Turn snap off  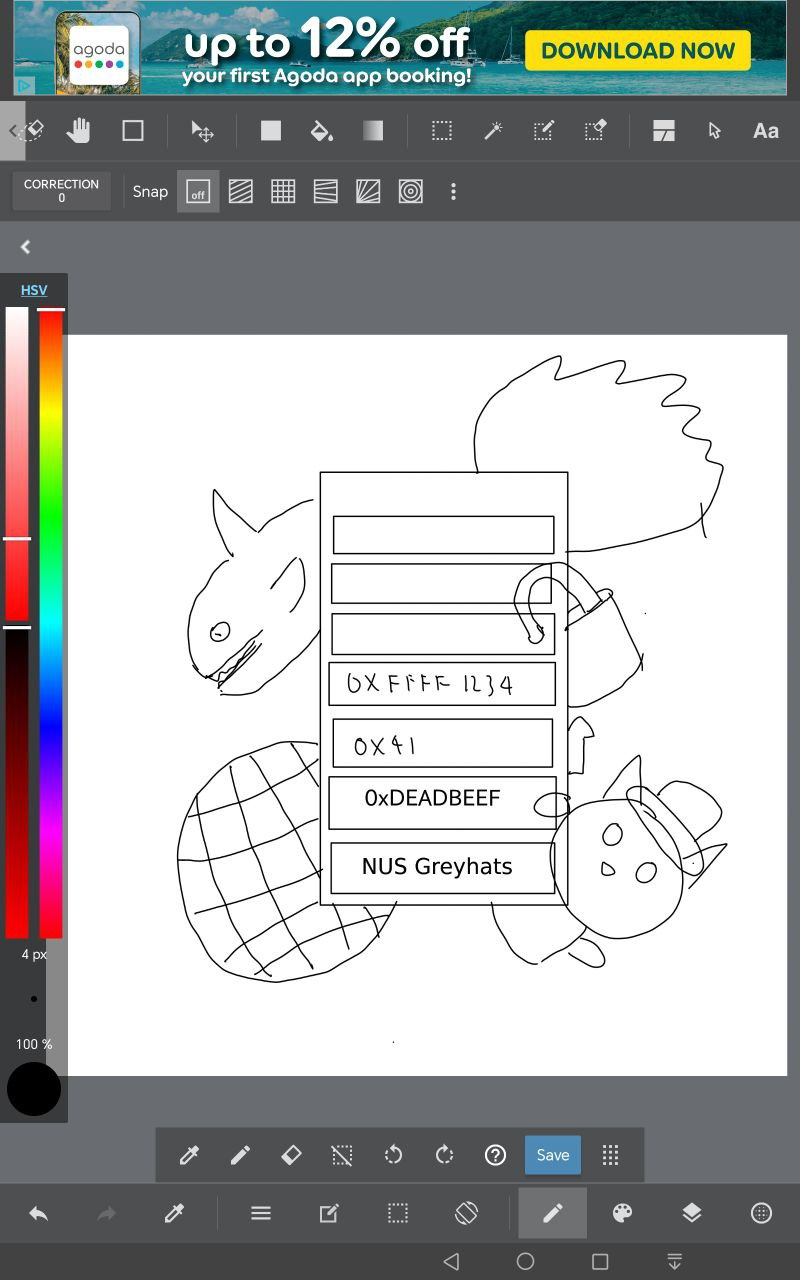click(x=198, y=192)
